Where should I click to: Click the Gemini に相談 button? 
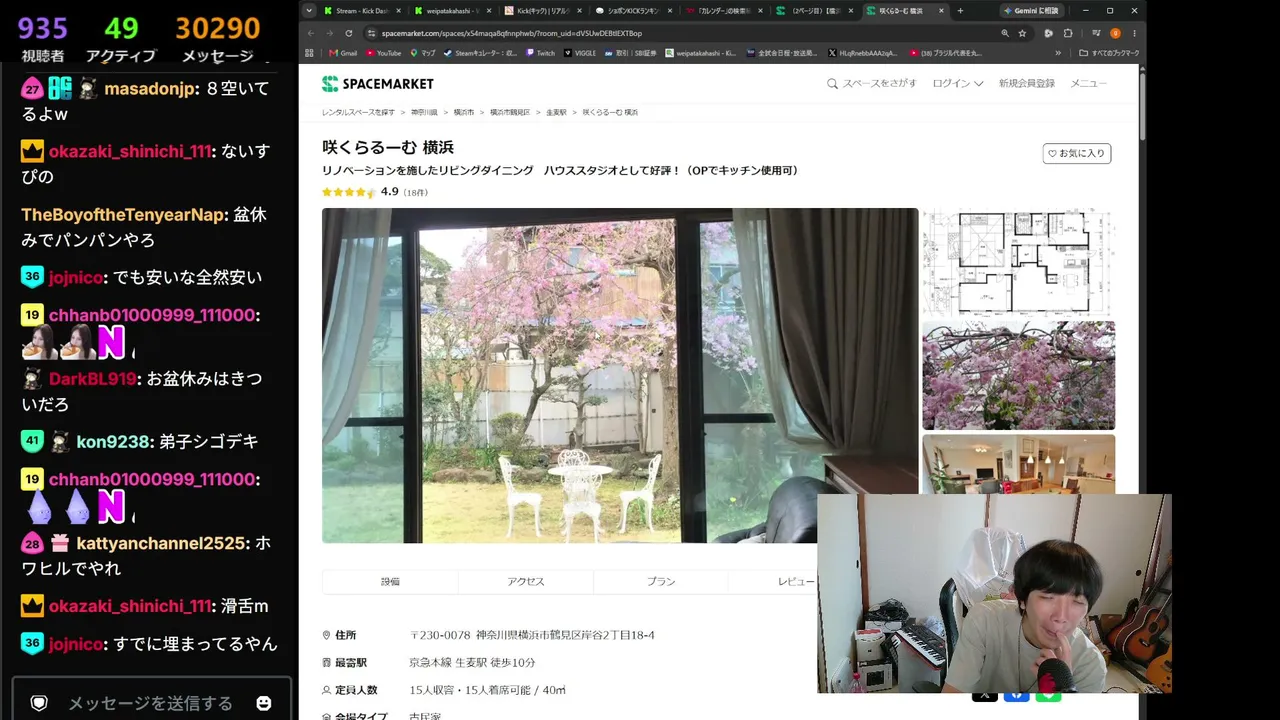click(1031, 11)
